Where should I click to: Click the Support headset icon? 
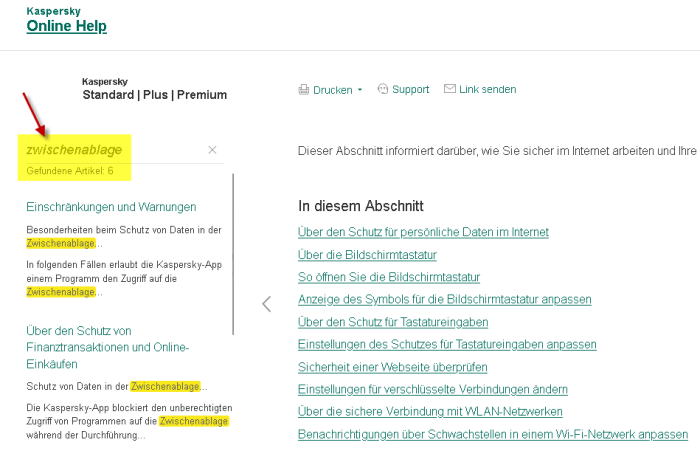click(383, 89)
